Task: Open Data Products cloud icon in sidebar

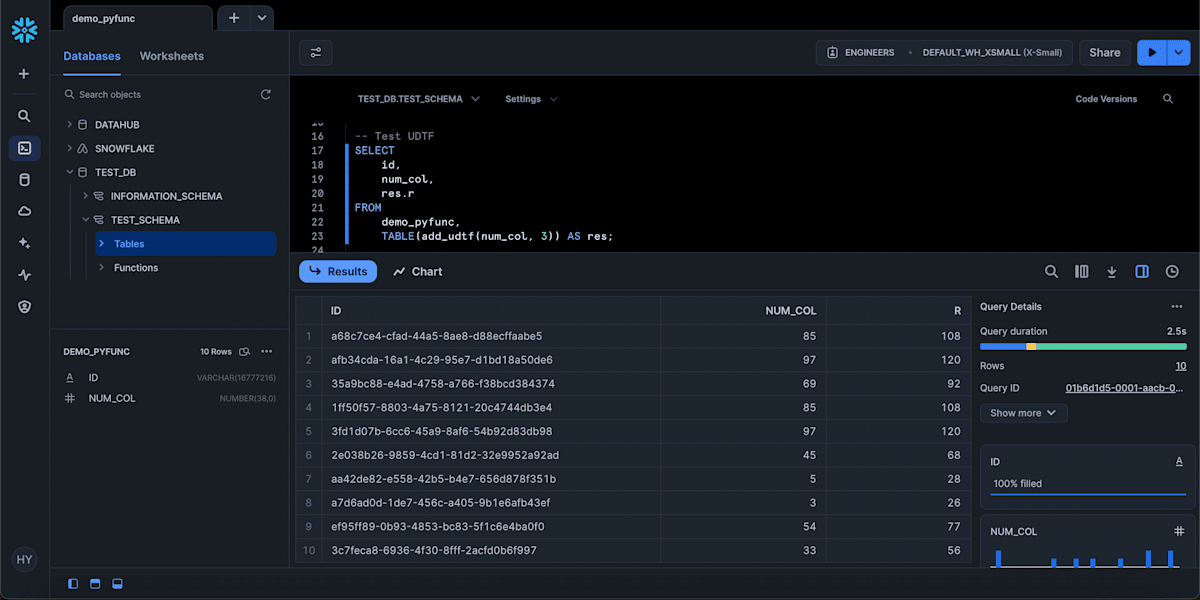Action: [x=24, y=211]
